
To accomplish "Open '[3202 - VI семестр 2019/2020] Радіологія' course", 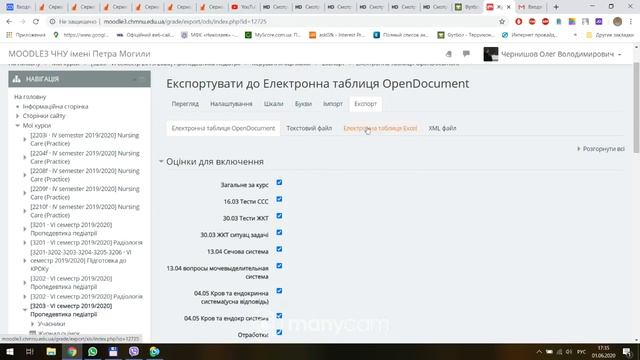I will [87, 297].
